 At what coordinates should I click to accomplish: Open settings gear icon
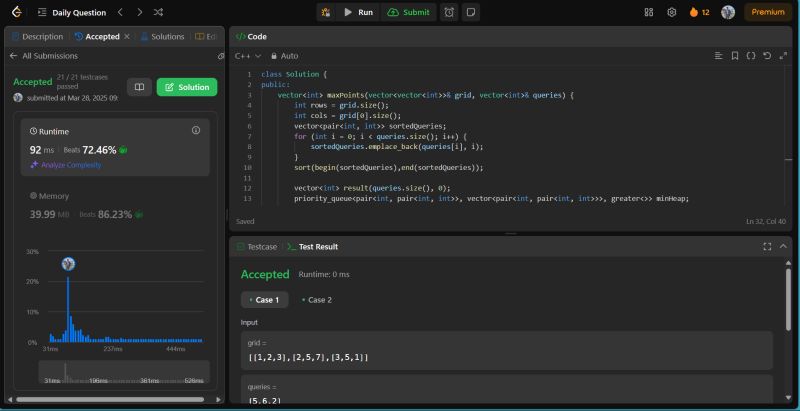(x=671, y=12)
